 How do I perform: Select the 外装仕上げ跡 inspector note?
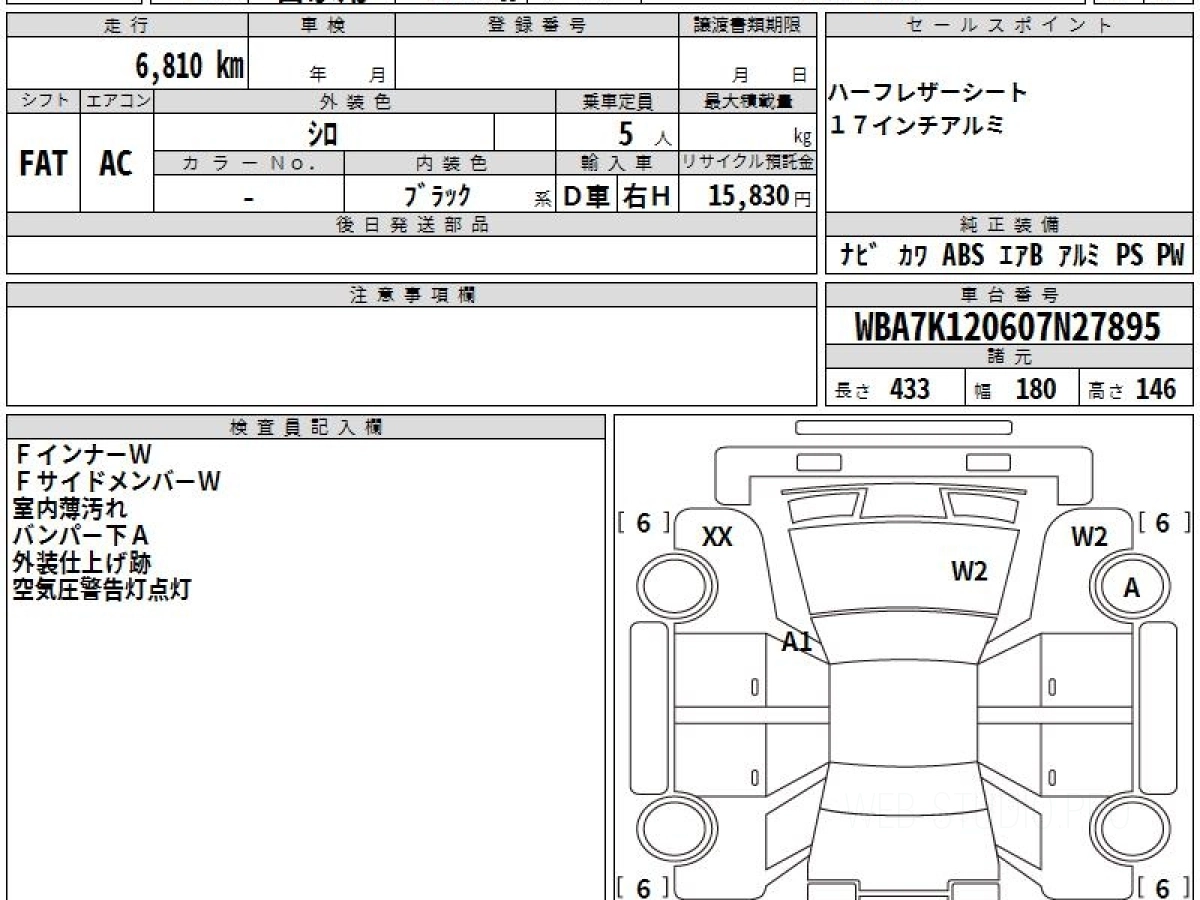point(82,562)
